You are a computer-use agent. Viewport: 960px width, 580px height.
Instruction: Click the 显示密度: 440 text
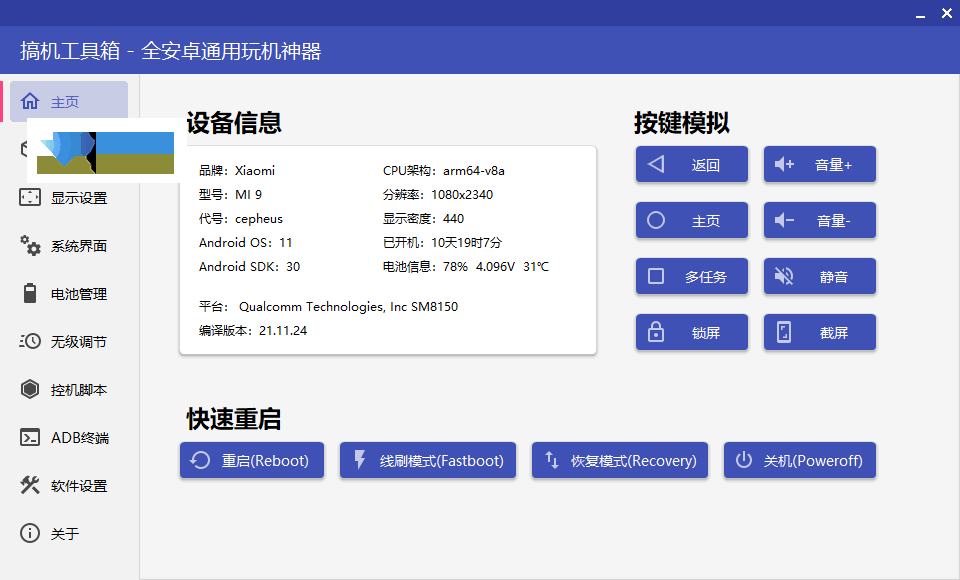tap(423, 218)
